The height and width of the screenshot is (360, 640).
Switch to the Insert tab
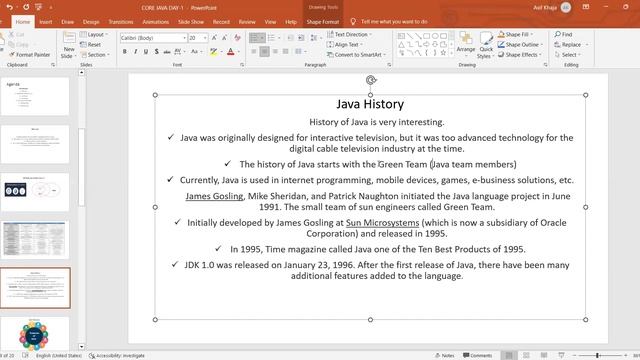(x=46, y=22)
